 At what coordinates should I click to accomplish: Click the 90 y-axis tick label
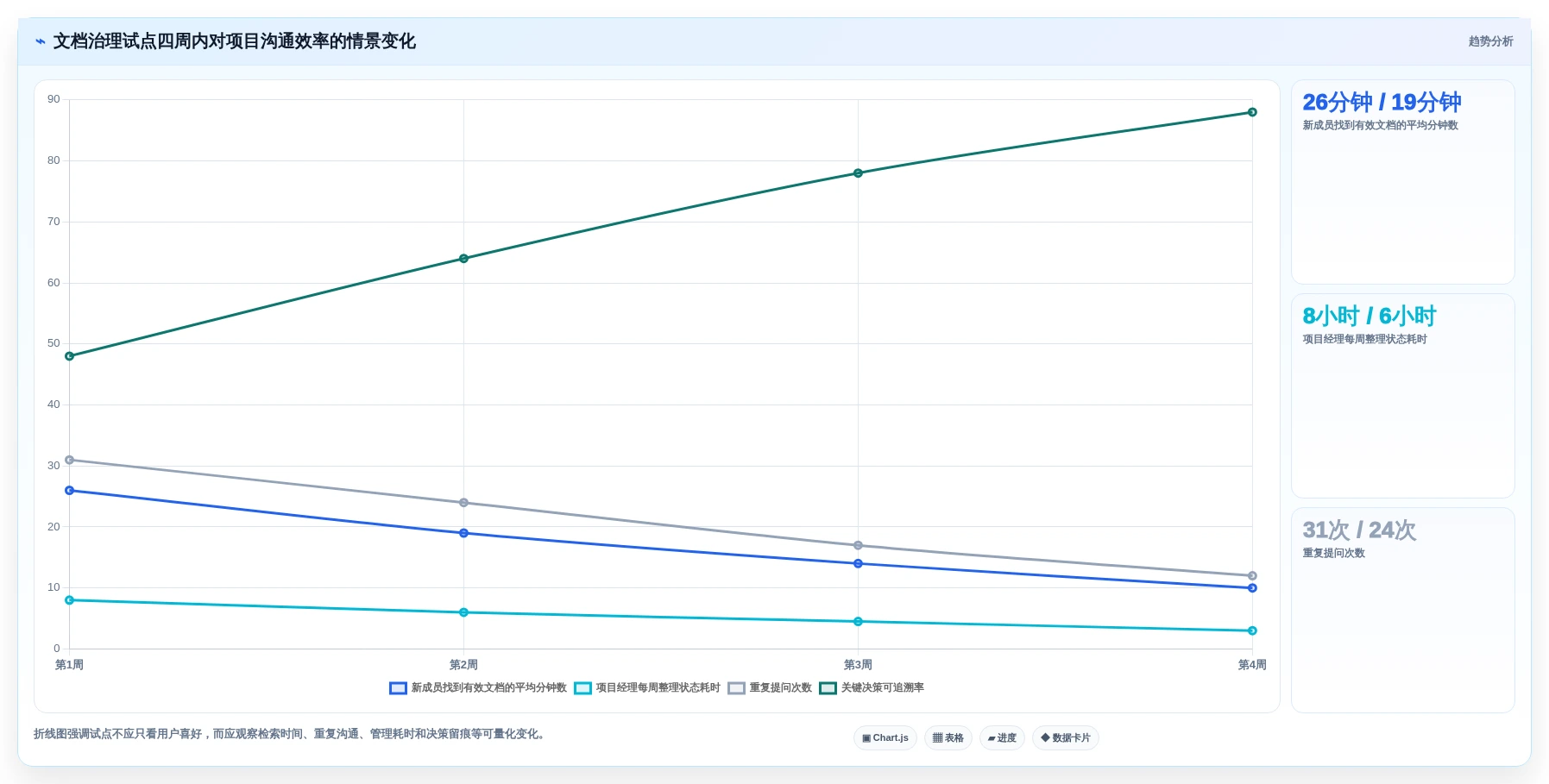click(54, 99)
